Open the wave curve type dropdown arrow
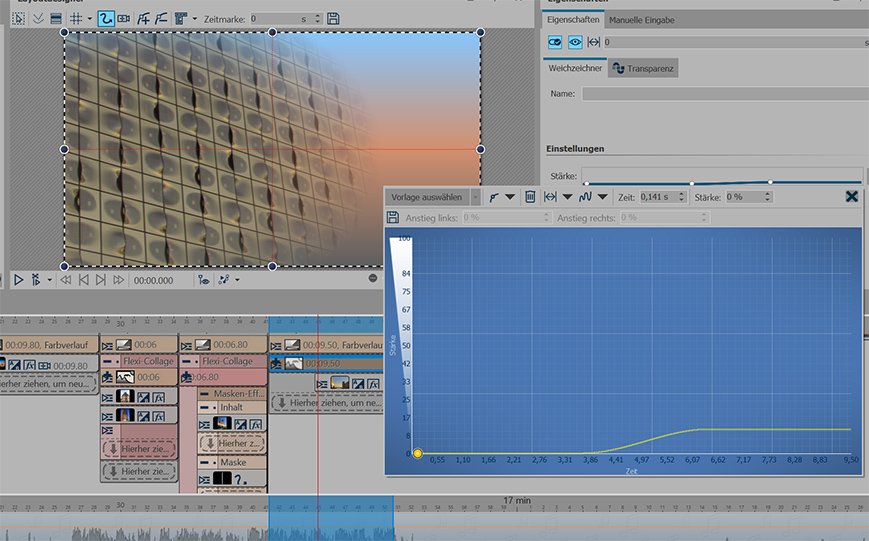This screenshot has height=541, width=869. click(x=602, y=197)
